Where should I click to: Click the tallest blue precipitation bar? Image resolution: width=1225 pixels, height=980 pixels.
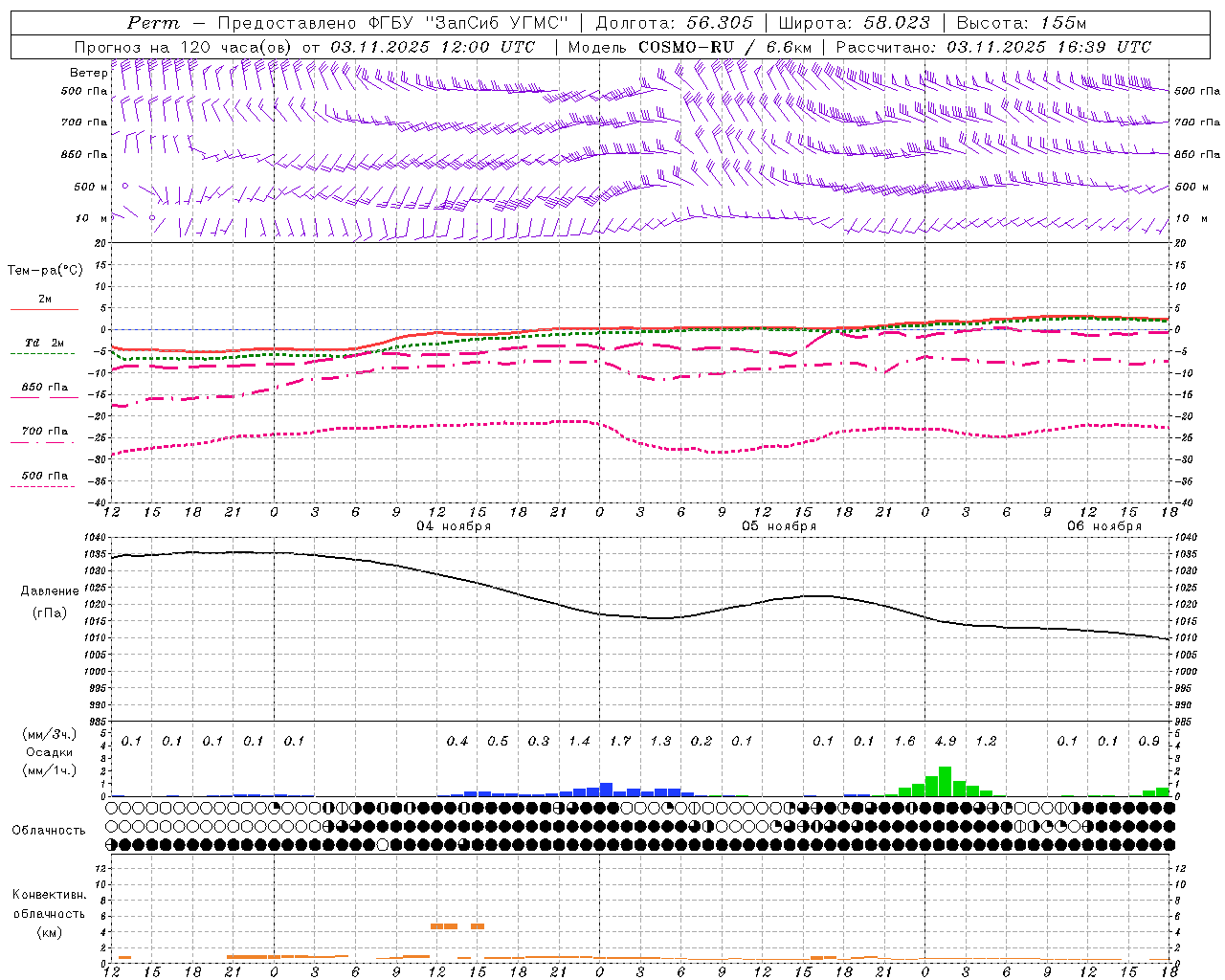click(x=606, y=790)
